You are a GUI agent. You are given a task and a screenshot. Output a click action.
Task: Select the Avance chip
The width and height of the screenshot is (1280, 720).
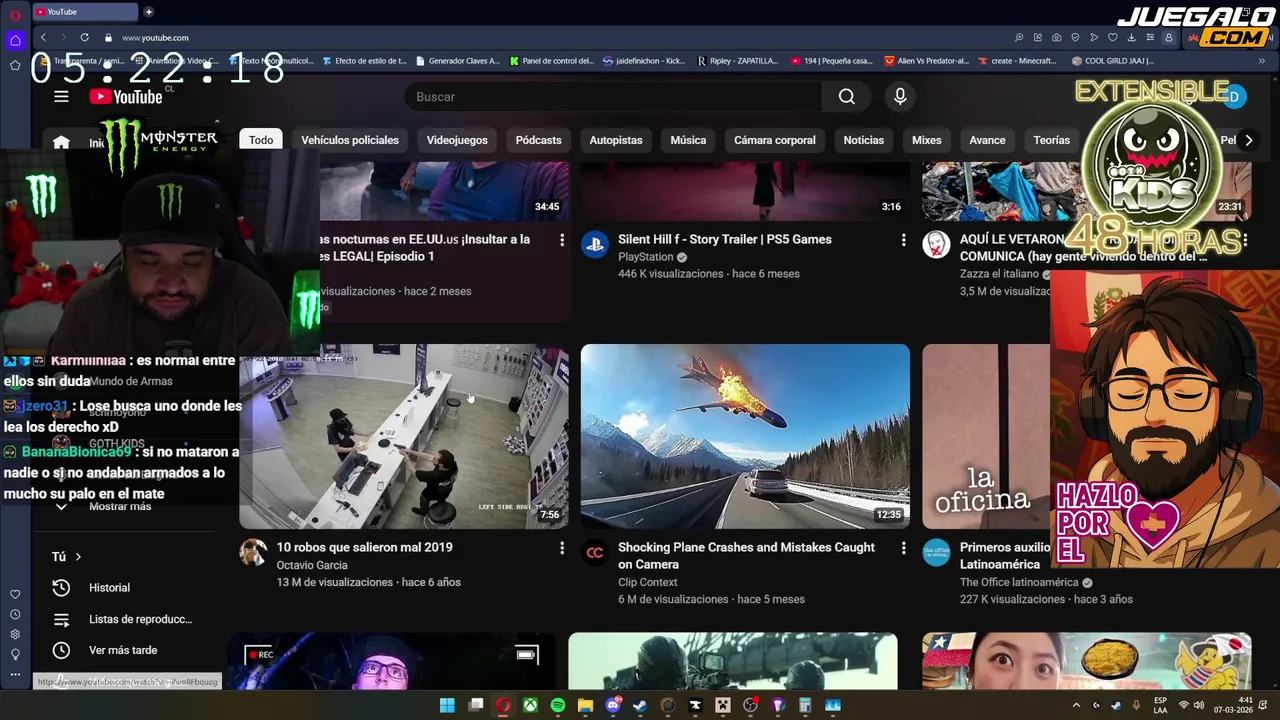(x=987, y=140)
